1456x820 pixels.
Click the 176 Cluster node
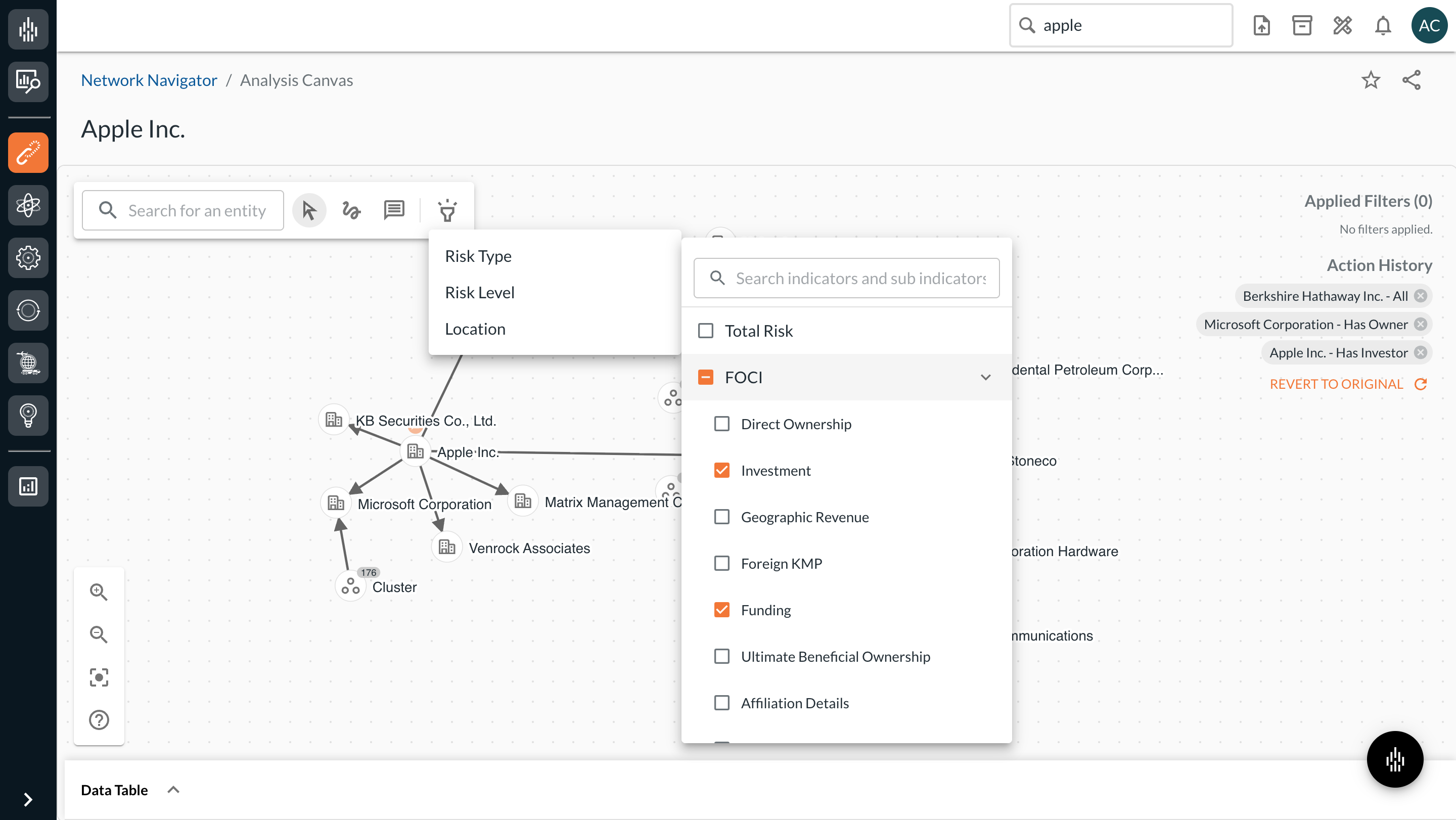tap(350, 586)
